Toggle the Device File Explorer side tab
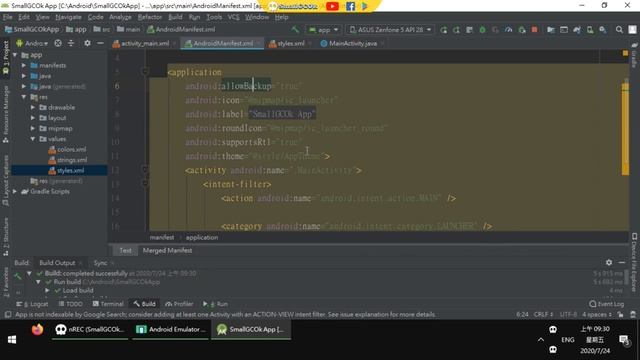Image resolution: width=640 pixels, height=360 pixels. coord(634,262)
